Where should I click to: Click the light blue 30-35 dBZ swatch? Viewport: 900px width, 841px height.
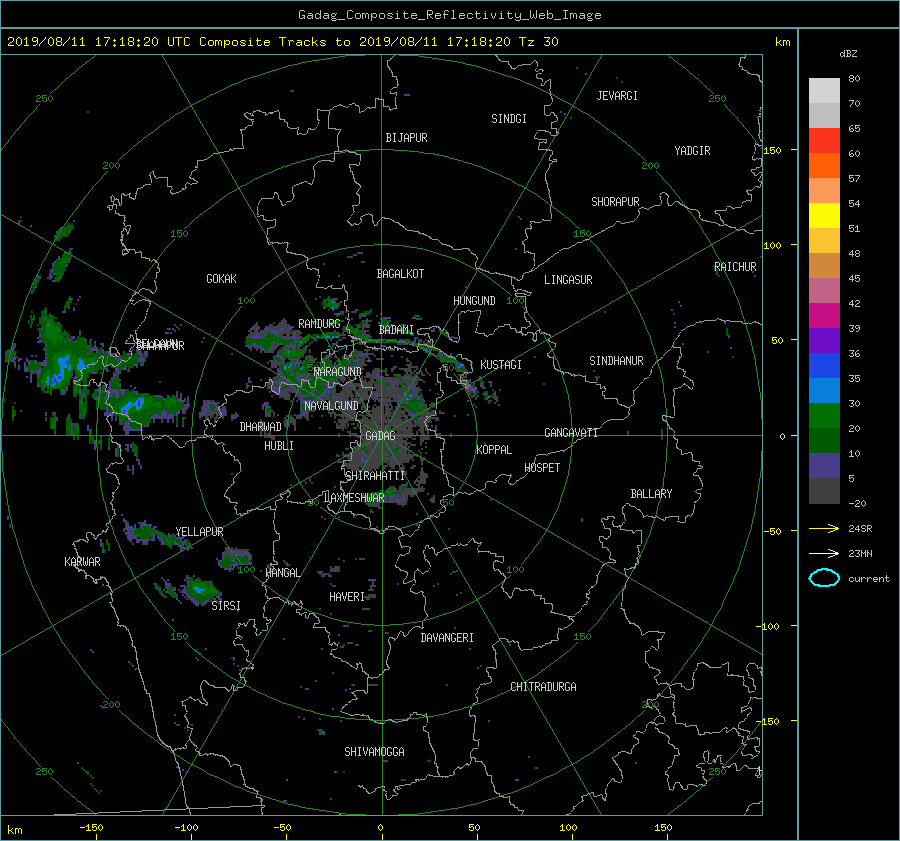coord(824,390)
